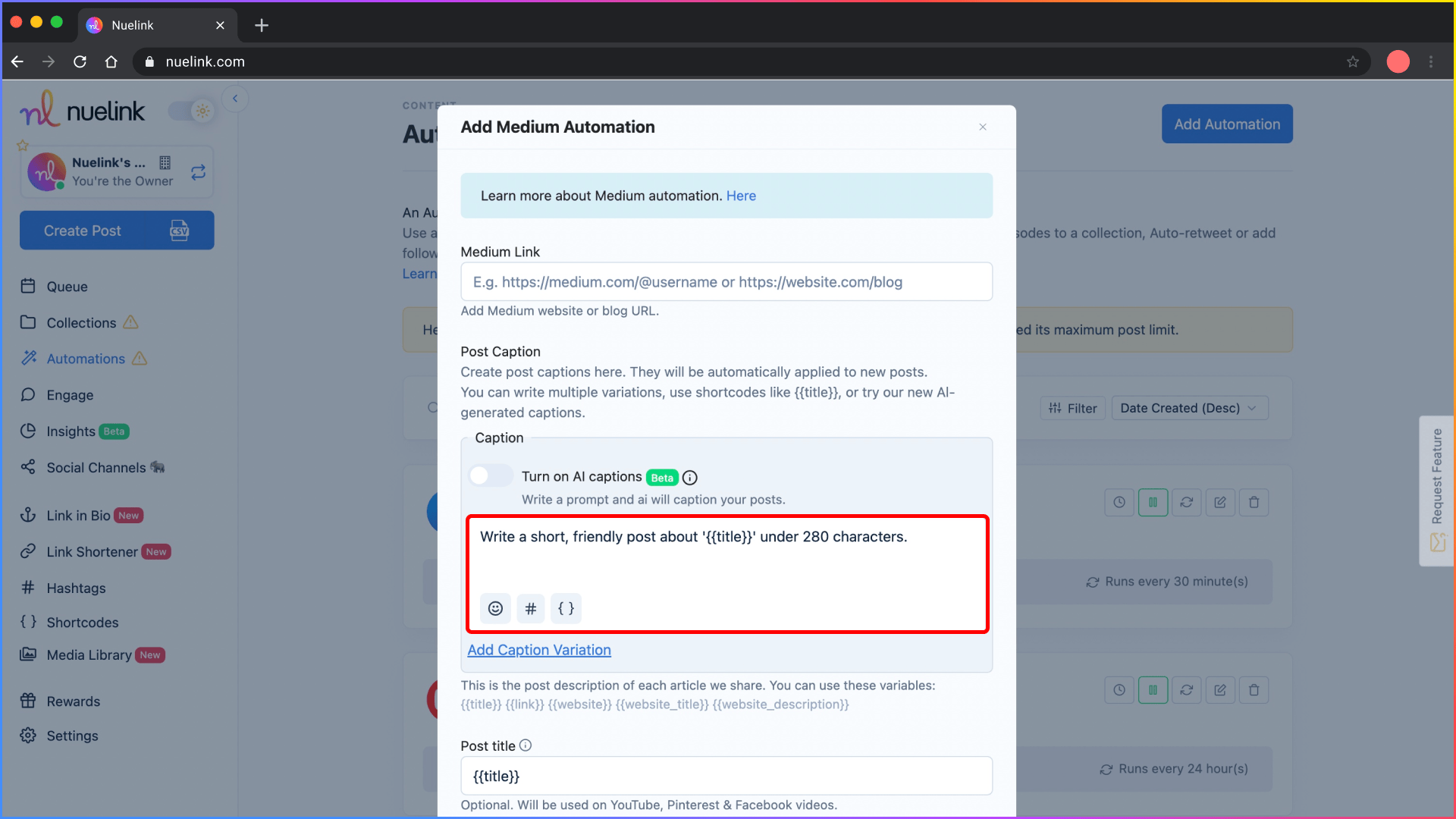Image resolution: width=1456 pixels, height=819 pixels.
Task: Pause the automation running every 24 hours
Action: point(1153,690)
